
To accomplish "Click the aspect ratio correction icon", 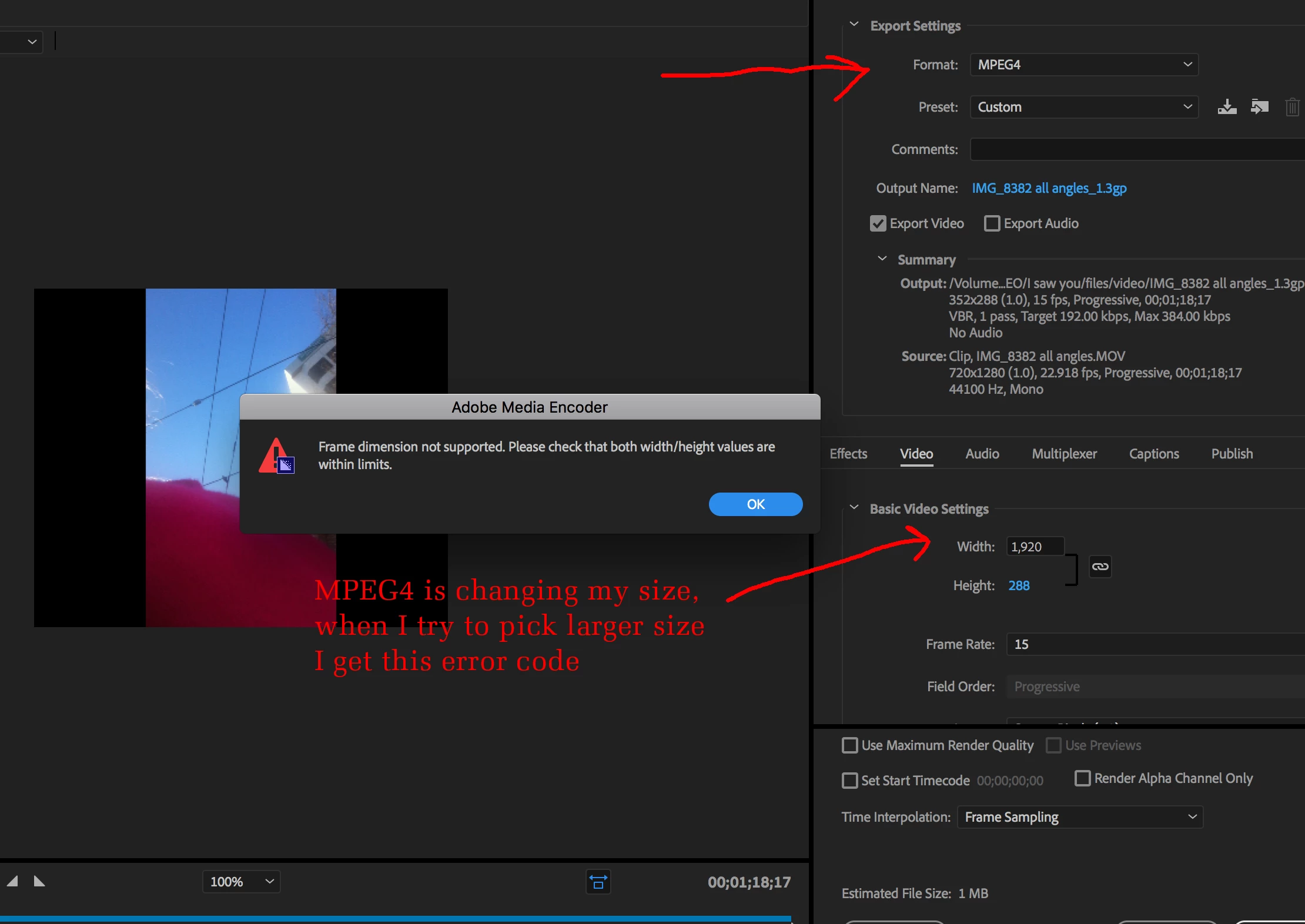I will [x=598, y=882].
